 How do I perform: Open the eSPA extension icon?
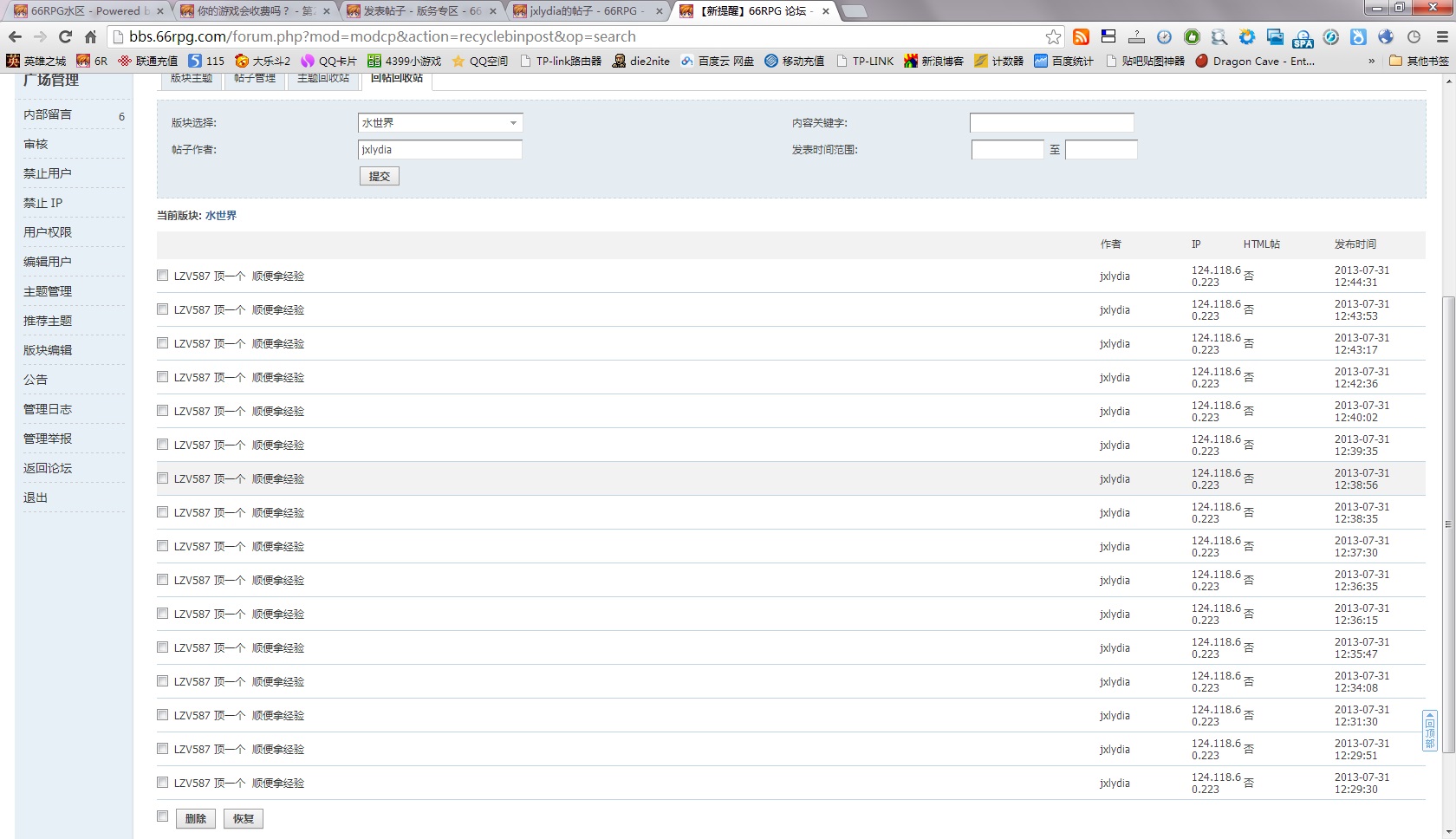coord(1303,37)
